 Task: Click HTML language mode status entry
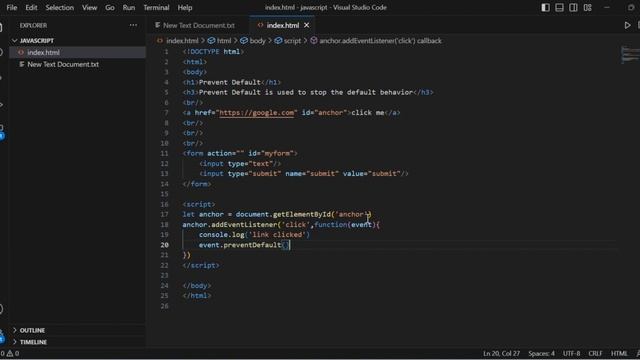[x=619, y=353]
